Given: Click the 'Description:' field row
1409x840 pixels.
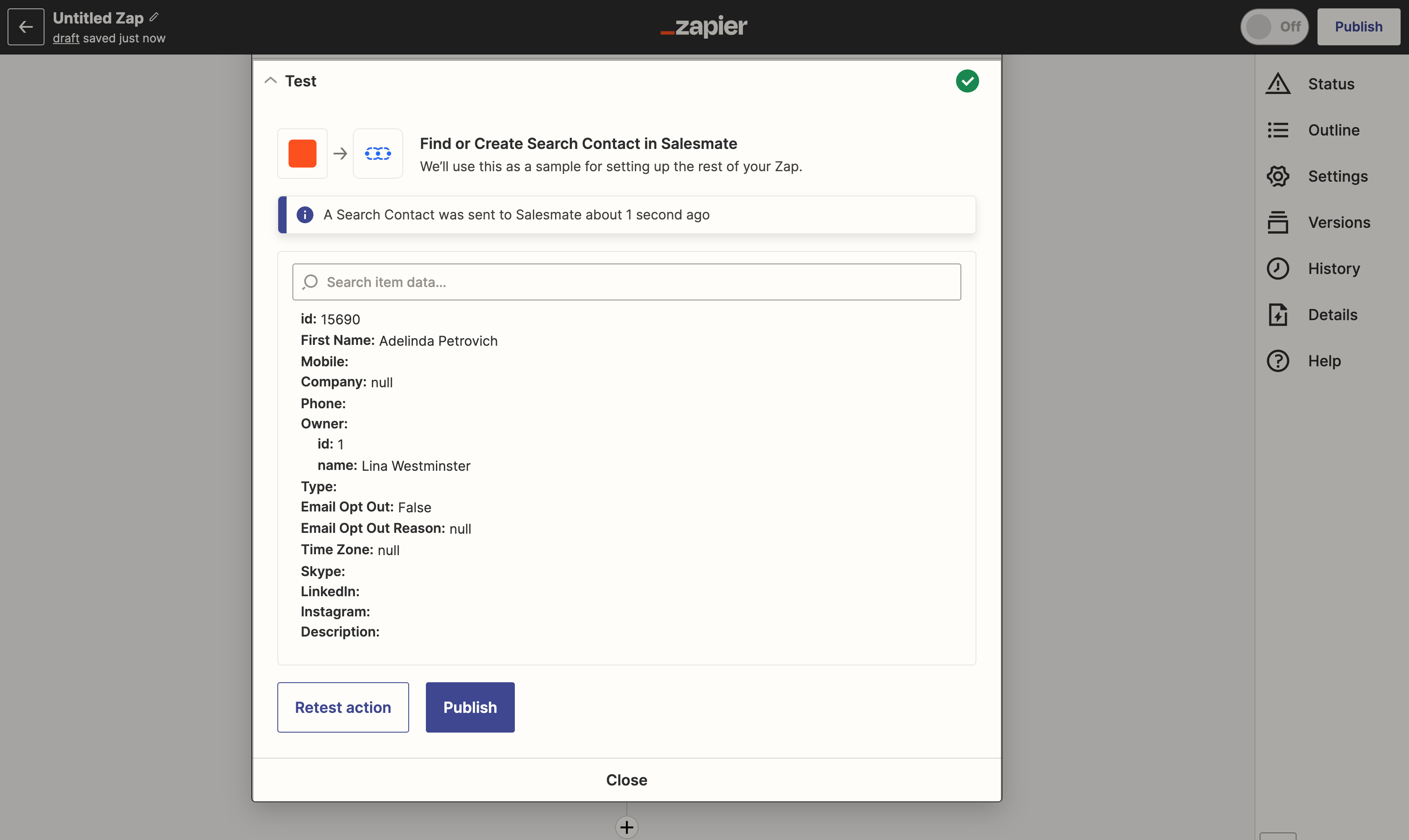Looking at the screenshot, I should [x=339, y=632].
